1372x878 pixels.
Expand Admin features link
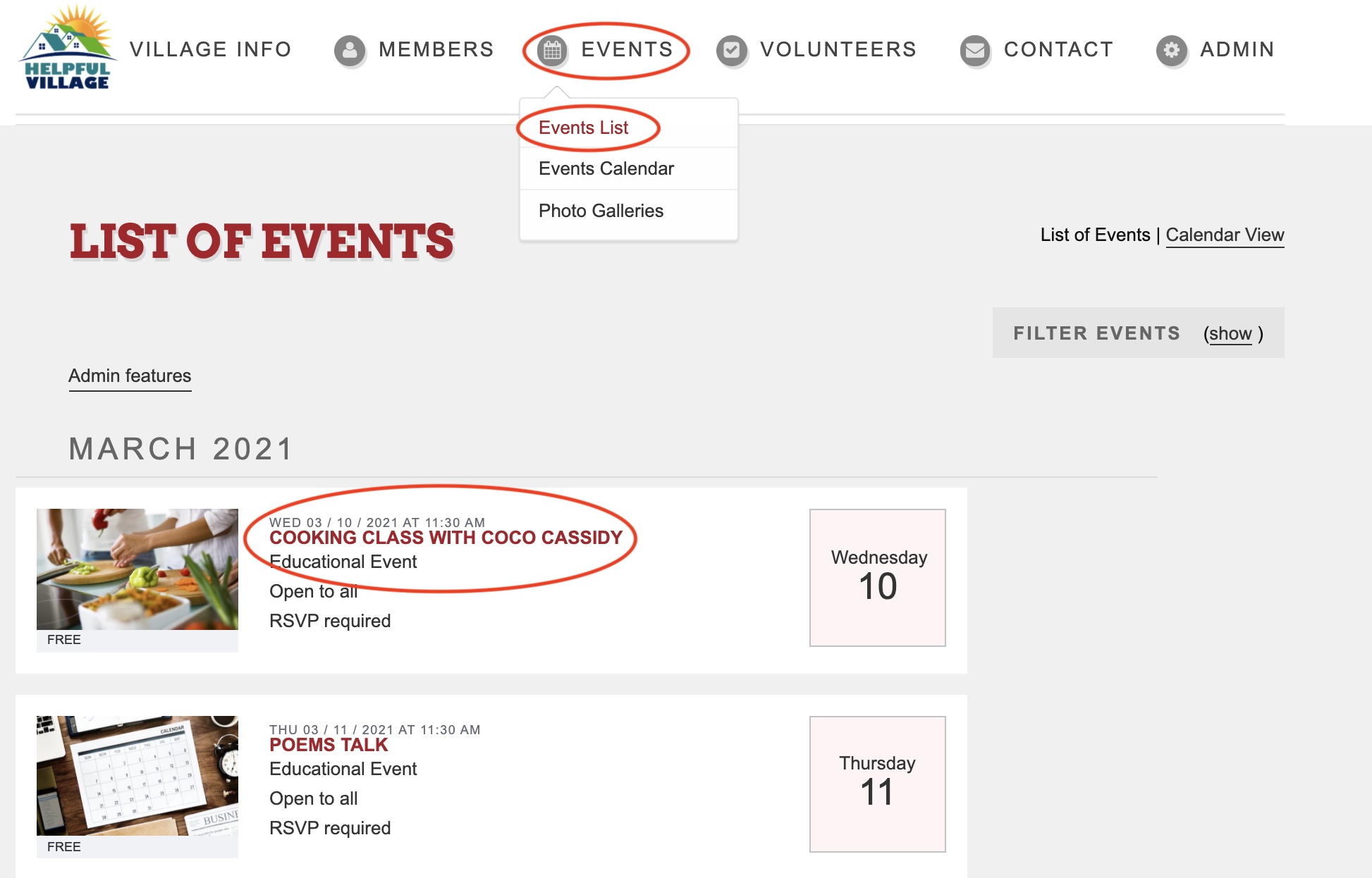click(130, 376)
